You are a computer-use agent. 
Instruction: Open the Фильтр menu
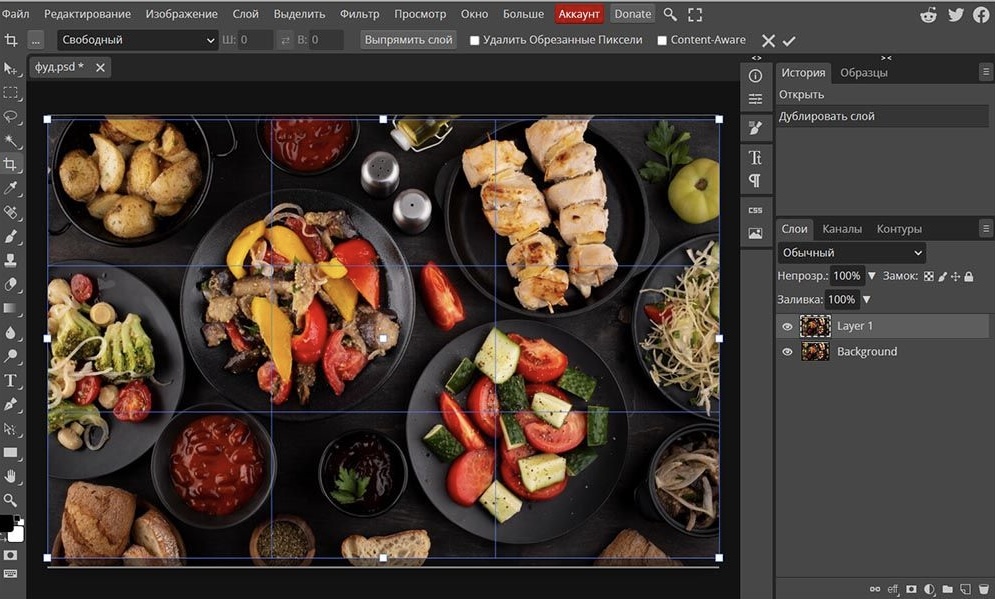click(359, 15)
